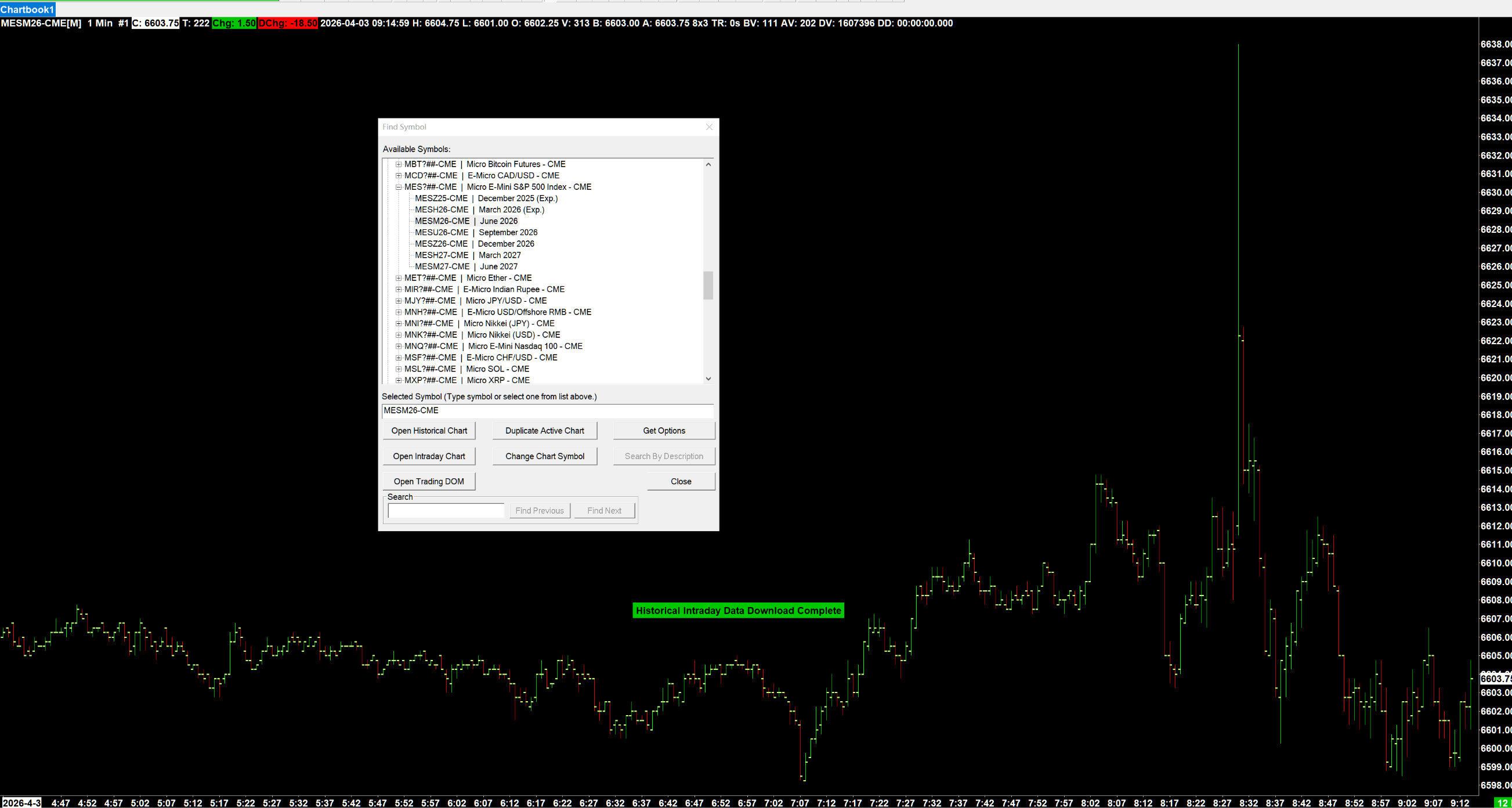This screenshot has width=1512, height=808.
Task: Expand the MNQ Micro E-Mini Nasdaq 100 node
Action: point(399,347)
